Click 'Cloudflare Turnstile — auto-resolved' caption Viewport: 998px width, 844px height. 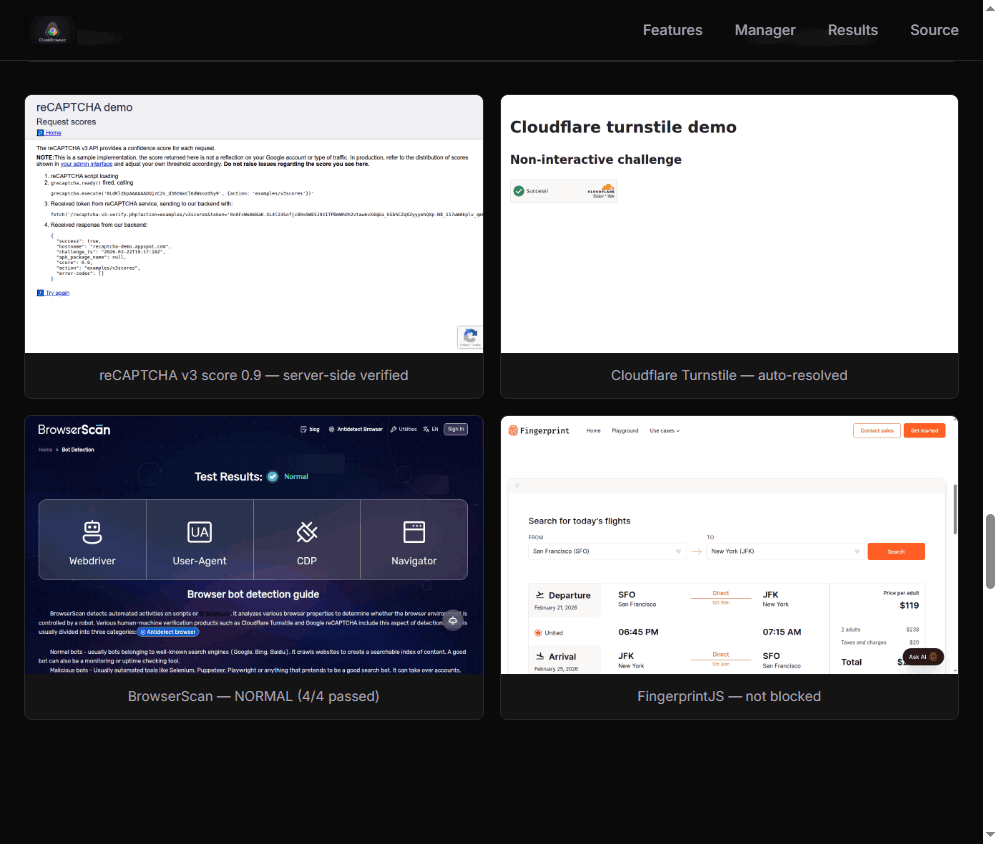729,376
